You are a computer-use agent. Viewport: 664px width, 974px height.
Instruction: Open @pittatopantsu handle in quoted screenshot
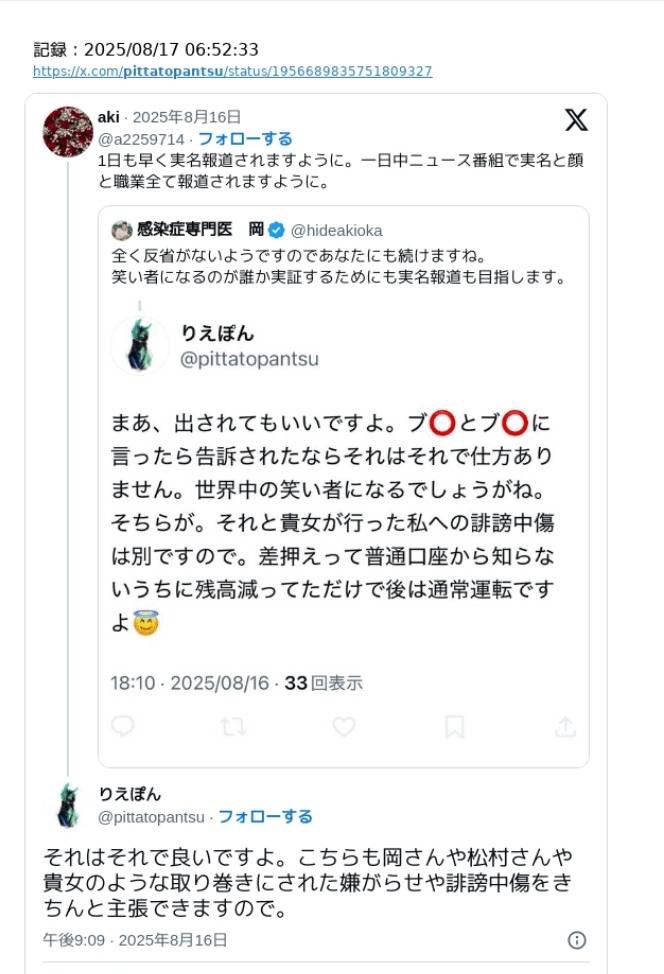(249, 359)
